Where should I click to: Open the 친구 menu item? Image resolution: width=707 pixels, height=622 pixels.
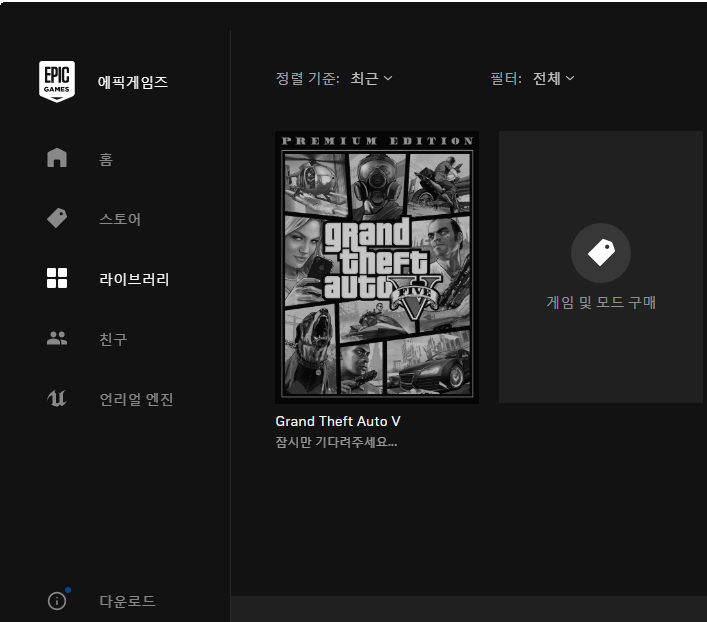(x=113, y=339)
